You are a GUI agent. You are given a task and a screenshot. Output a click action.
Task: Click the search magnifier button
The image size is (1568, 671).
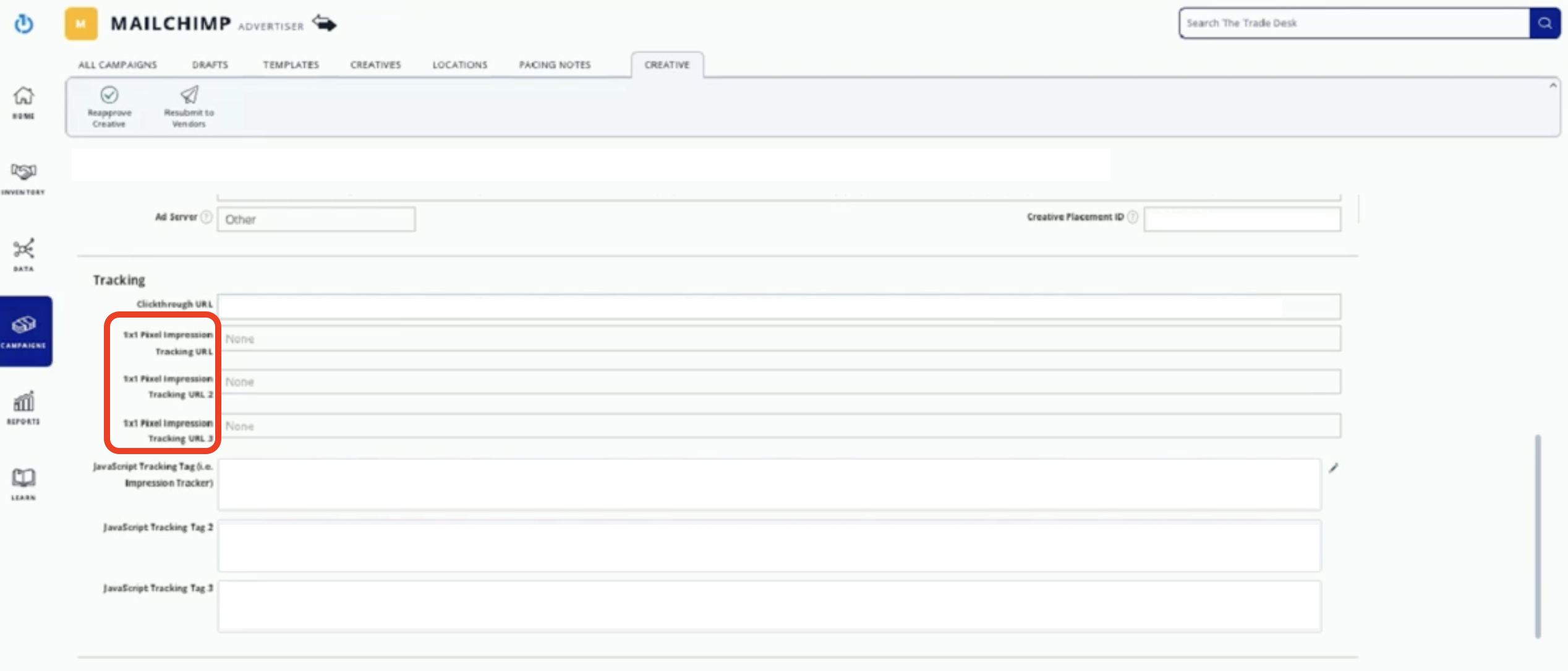[x=1545, y=23]
